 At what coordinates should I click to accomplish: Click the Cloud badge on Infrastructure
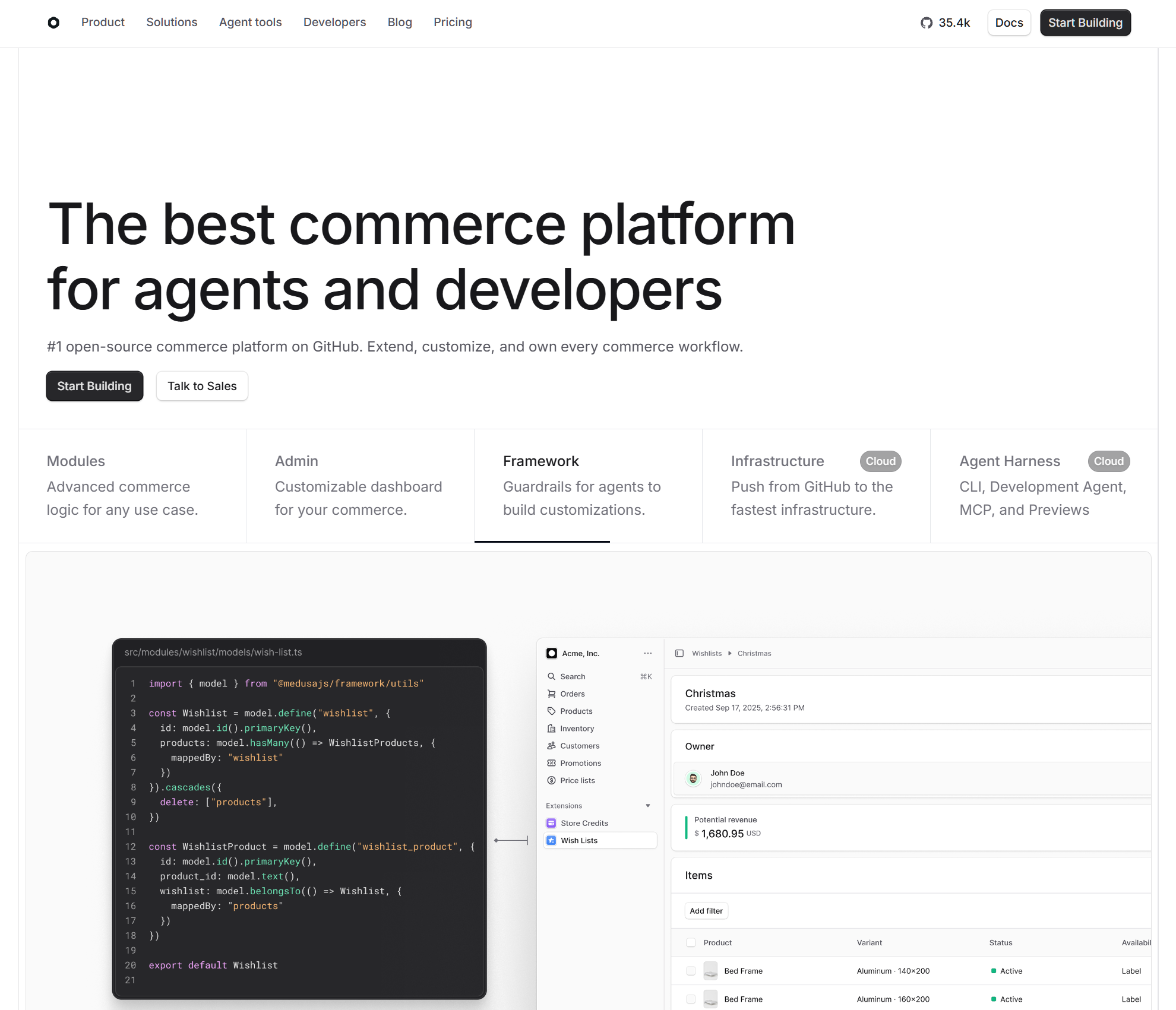[x=880, y=461]
